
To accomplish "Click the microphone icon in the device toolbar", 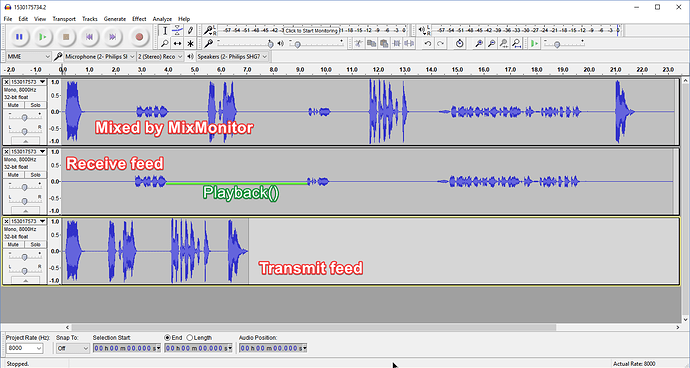I will [58, 56].
